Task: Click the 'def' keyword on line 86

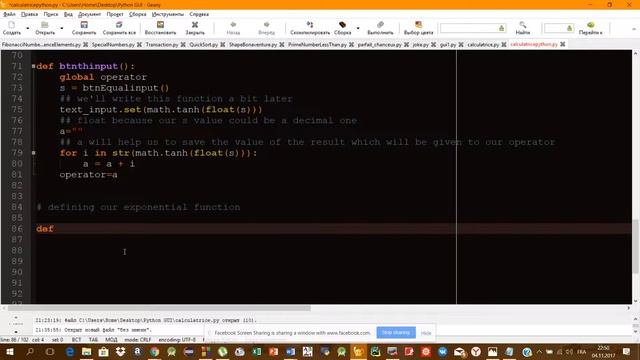Action: pyautogui.click(x=44, y=229)
